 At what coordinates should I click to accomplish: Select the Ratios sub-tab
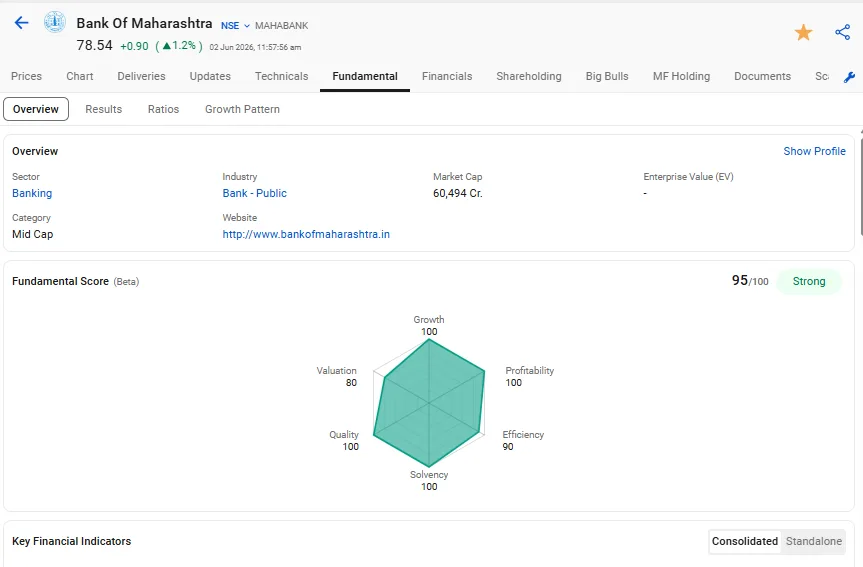click(x=163, y=109)
